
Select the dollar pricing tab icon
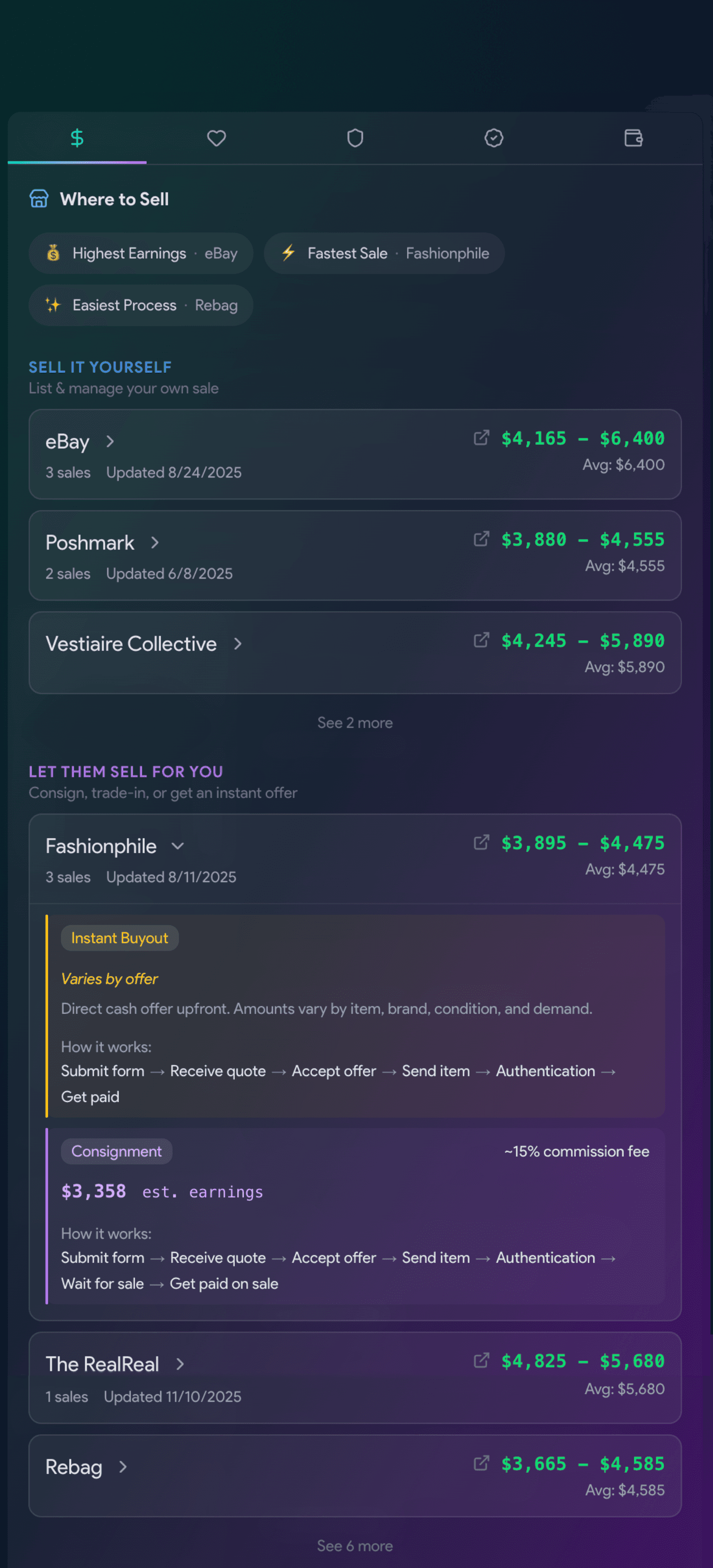pyautogui.click(x=77, y=138)
